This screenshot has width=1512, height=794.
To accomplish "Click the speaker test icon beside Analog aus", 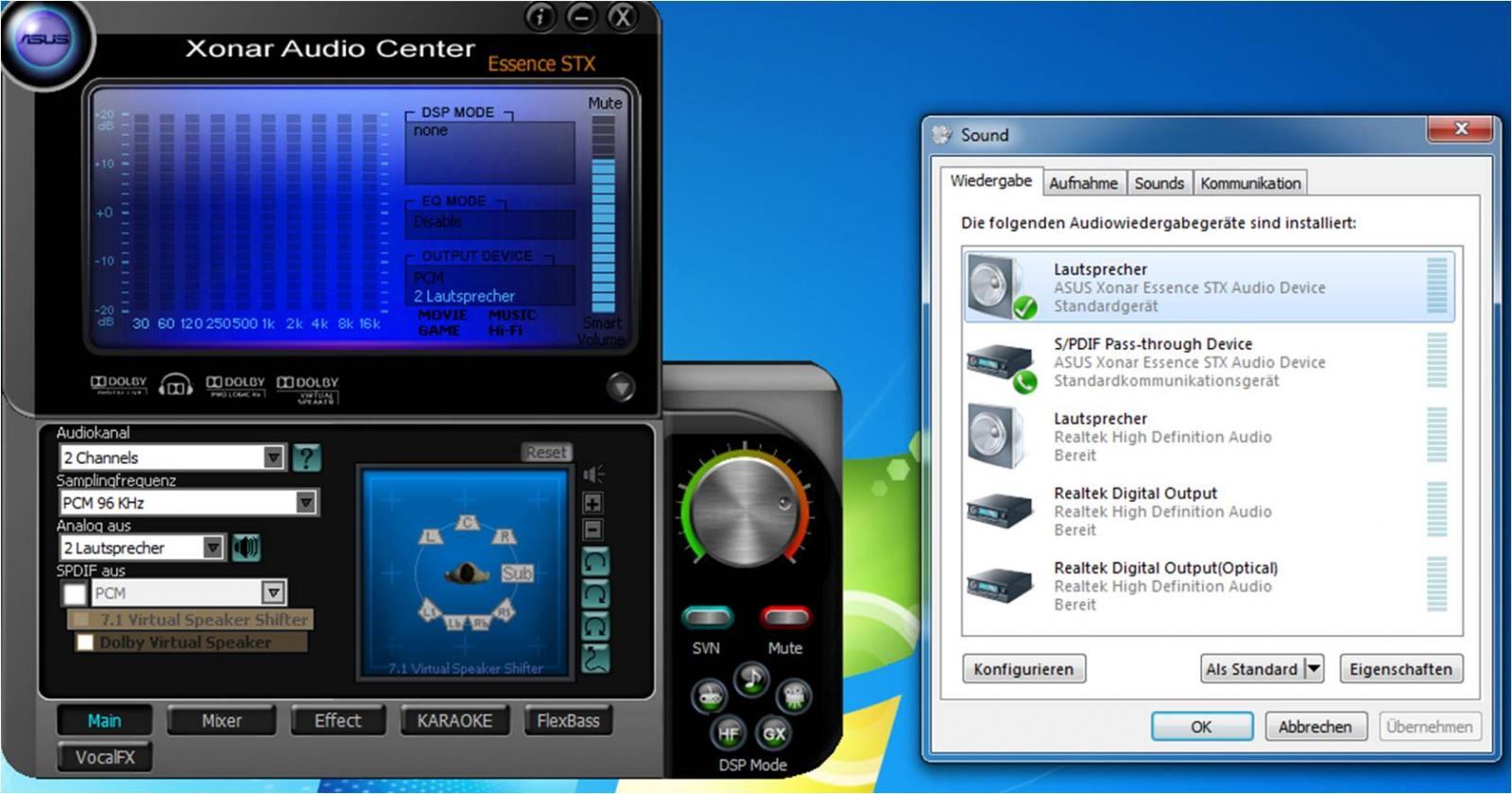I will coord(246,547).
